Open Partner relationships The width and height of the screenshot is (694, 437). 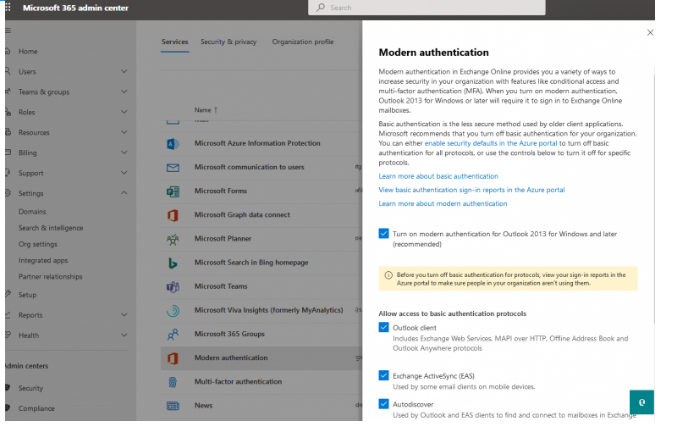point(50,277)
